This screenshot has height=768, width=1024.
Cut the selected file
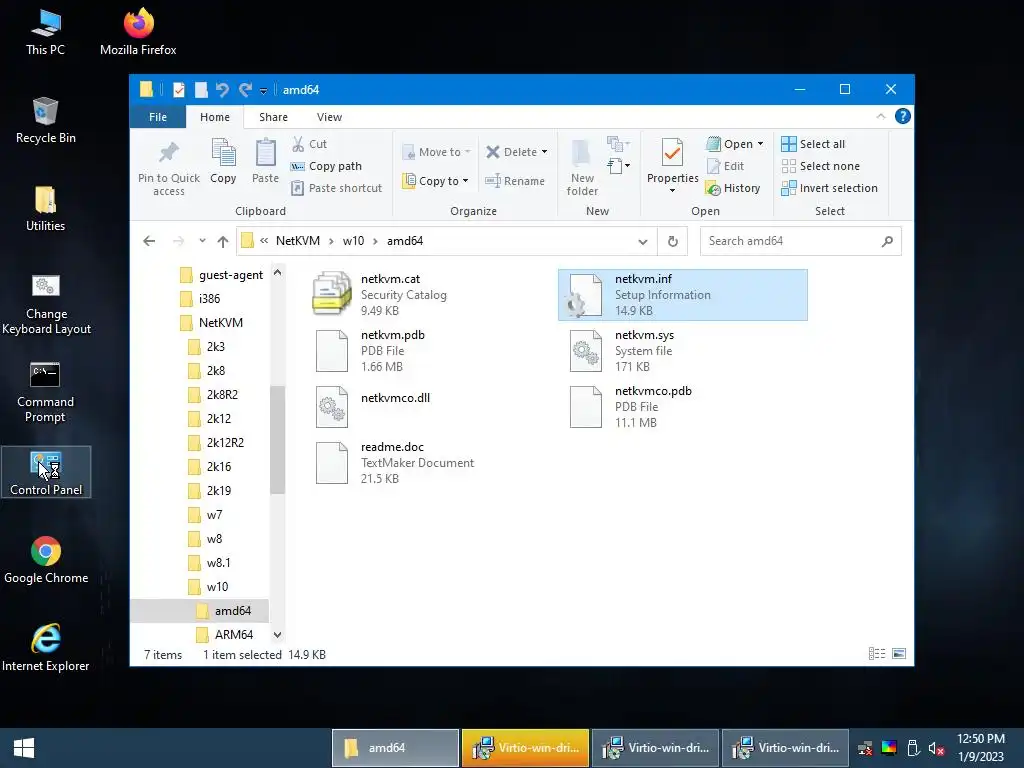click(310, 144)
